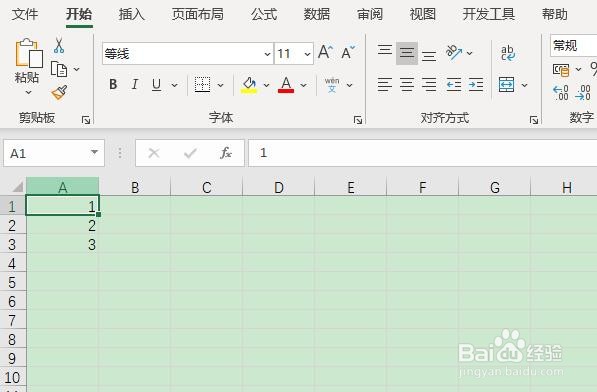
Task: Expand the font name dropdown arrow
Action: pos(268,54)
